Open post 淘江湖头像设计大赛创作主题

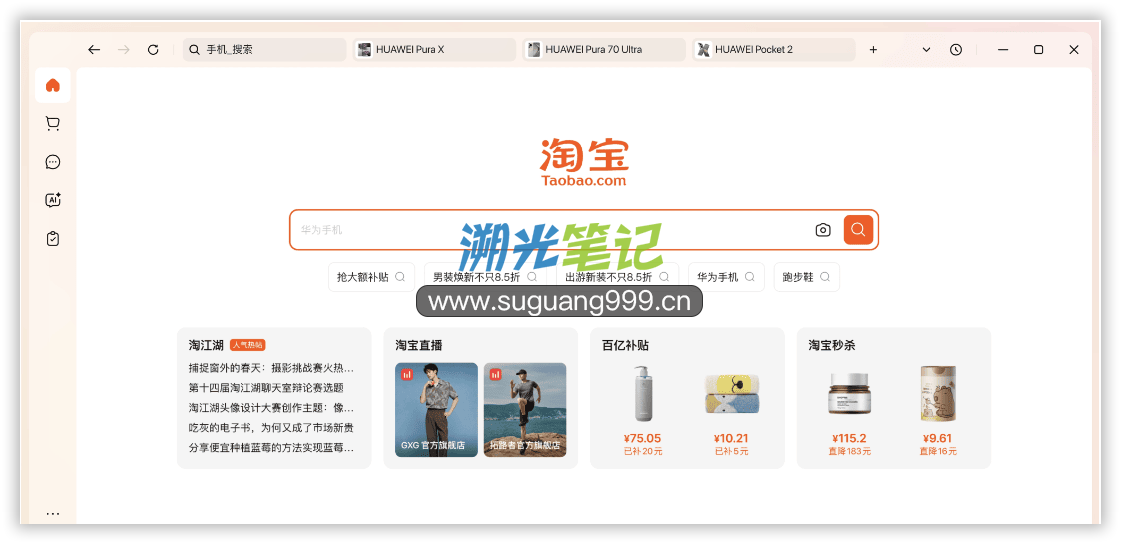pyautogui.click(x=271, y=408)
